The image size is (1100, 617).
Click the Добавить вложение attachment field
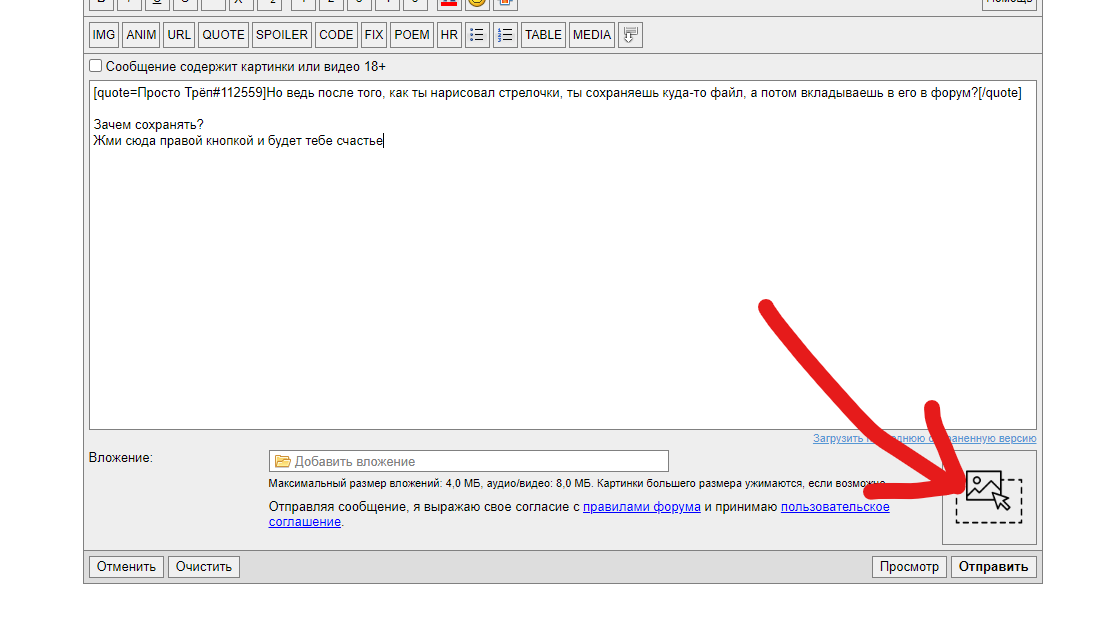pyautogui.click(x=468, y=461)
